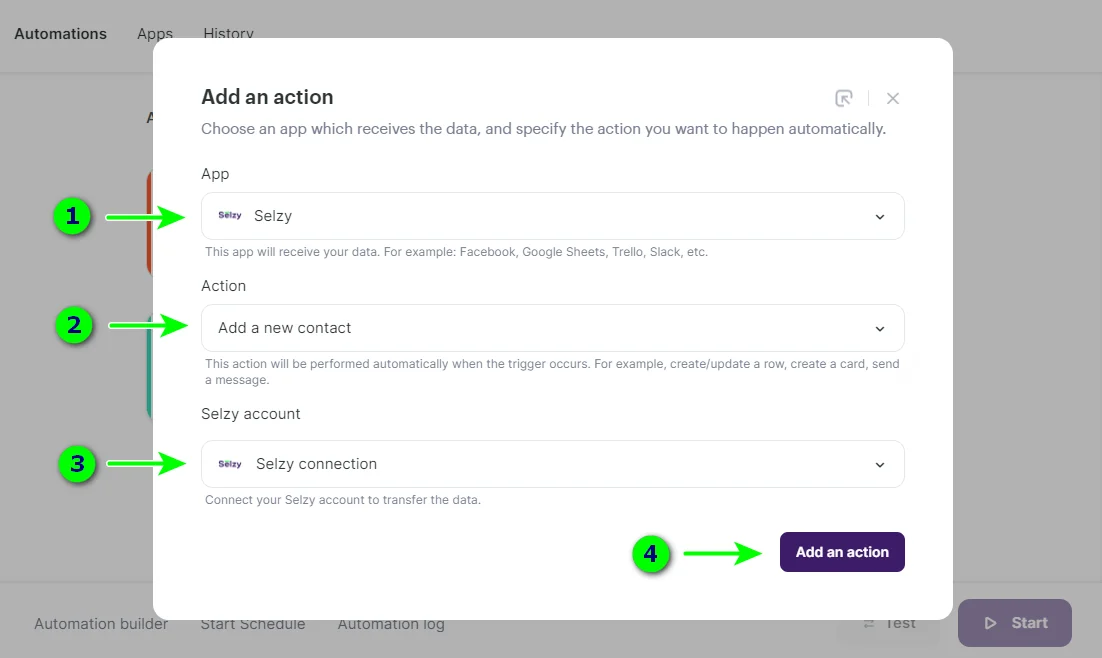Viewport: 1102px width, 658px height.
Task: Select Automations in the top navigation
Action: (60, 33)
